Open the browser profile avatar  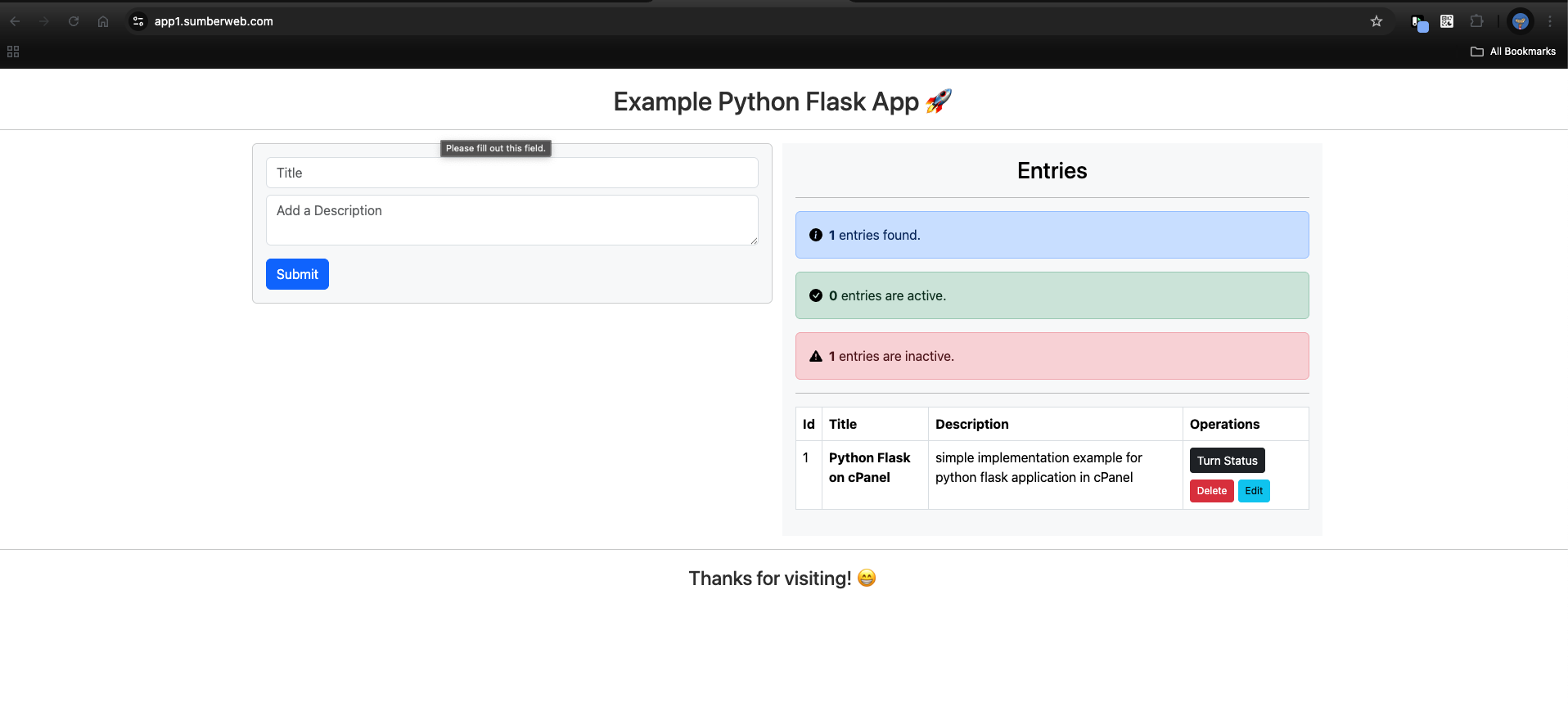click(1521, 21)
